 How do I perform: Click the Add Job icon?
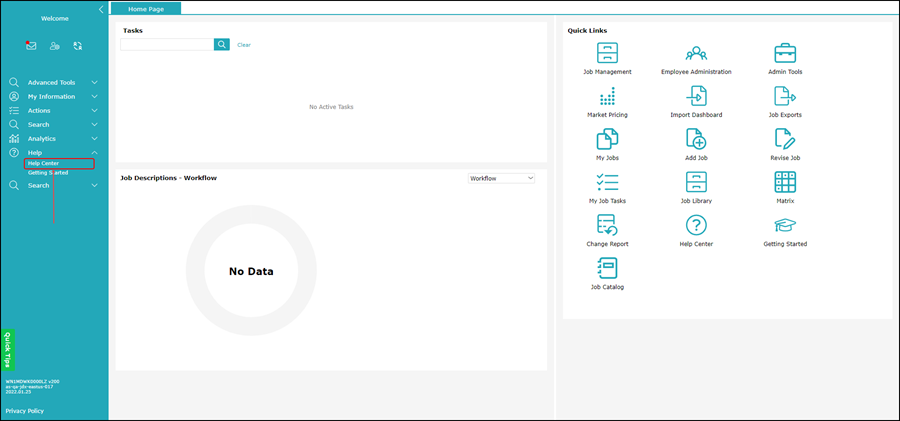[696, 140]
